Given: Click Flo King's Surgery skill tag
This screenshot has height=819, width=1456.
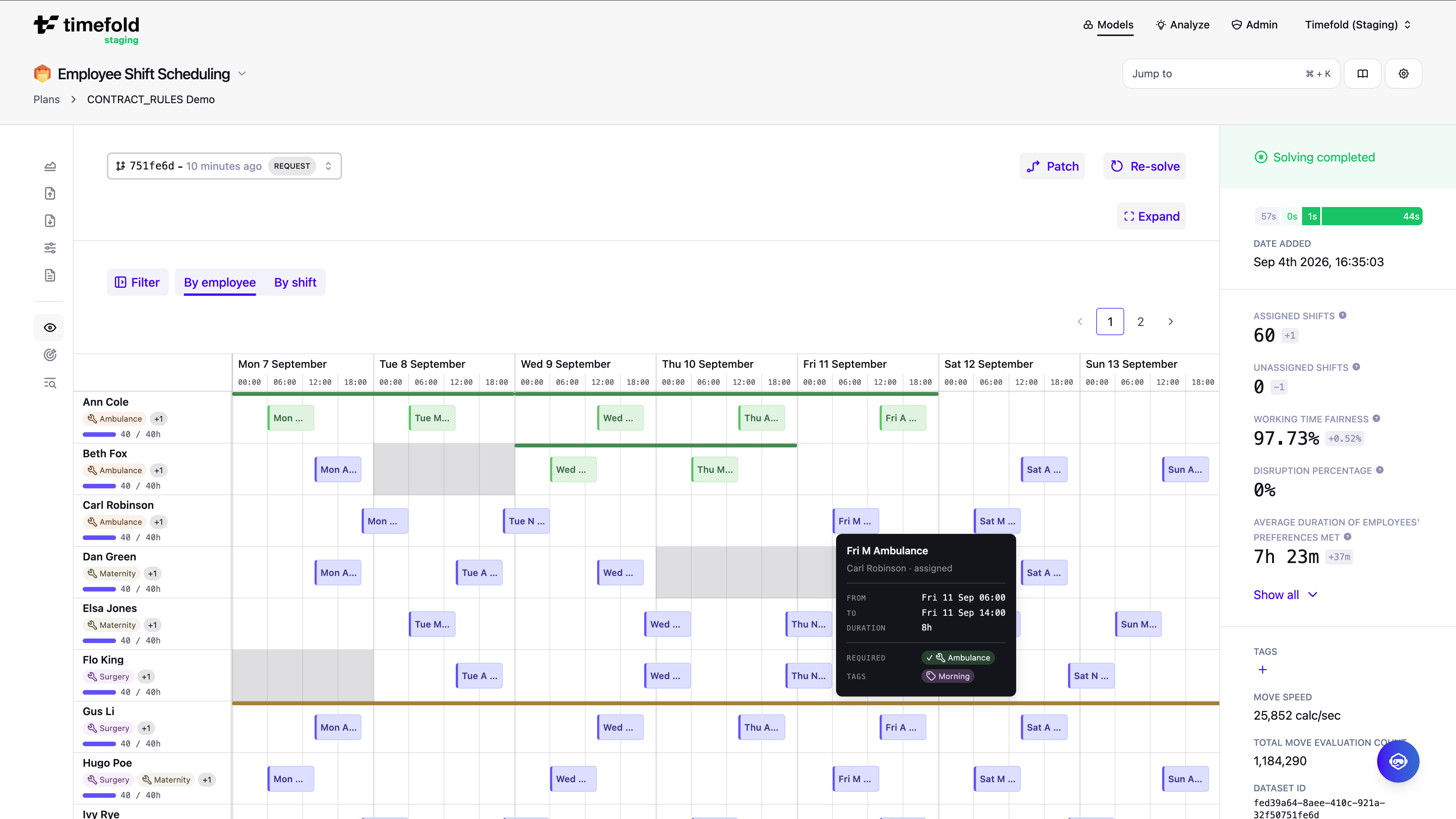Looking at the screenshot, I should tap(108, 676).
